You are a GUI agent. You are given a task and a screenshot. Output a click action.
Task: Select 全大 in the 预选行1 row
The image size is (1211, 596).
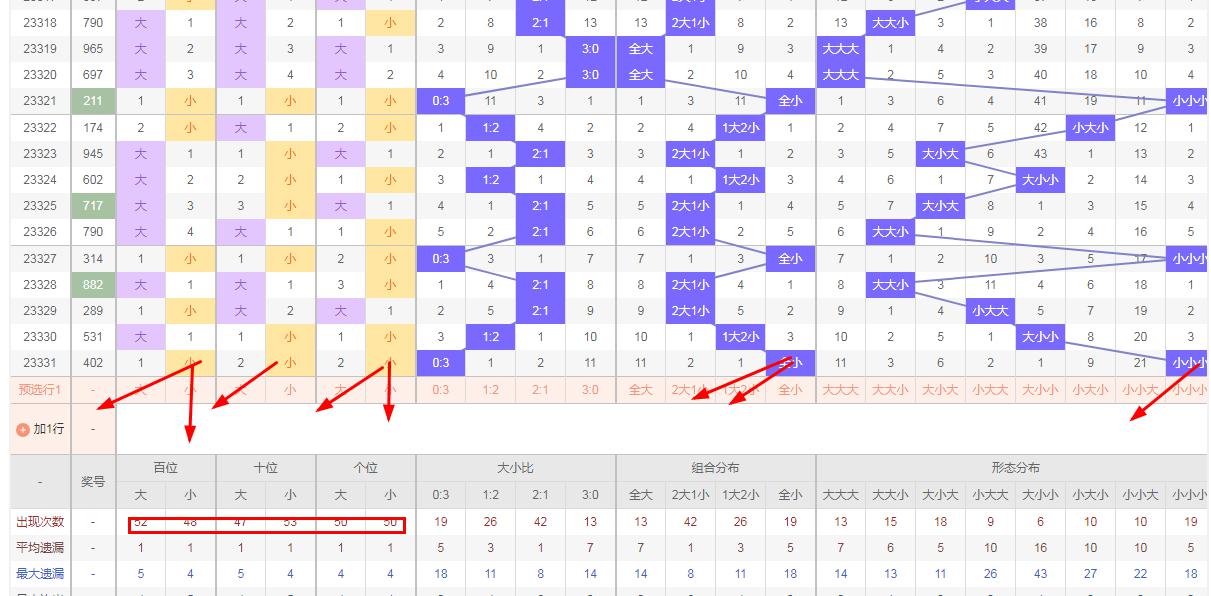point(640,390)
